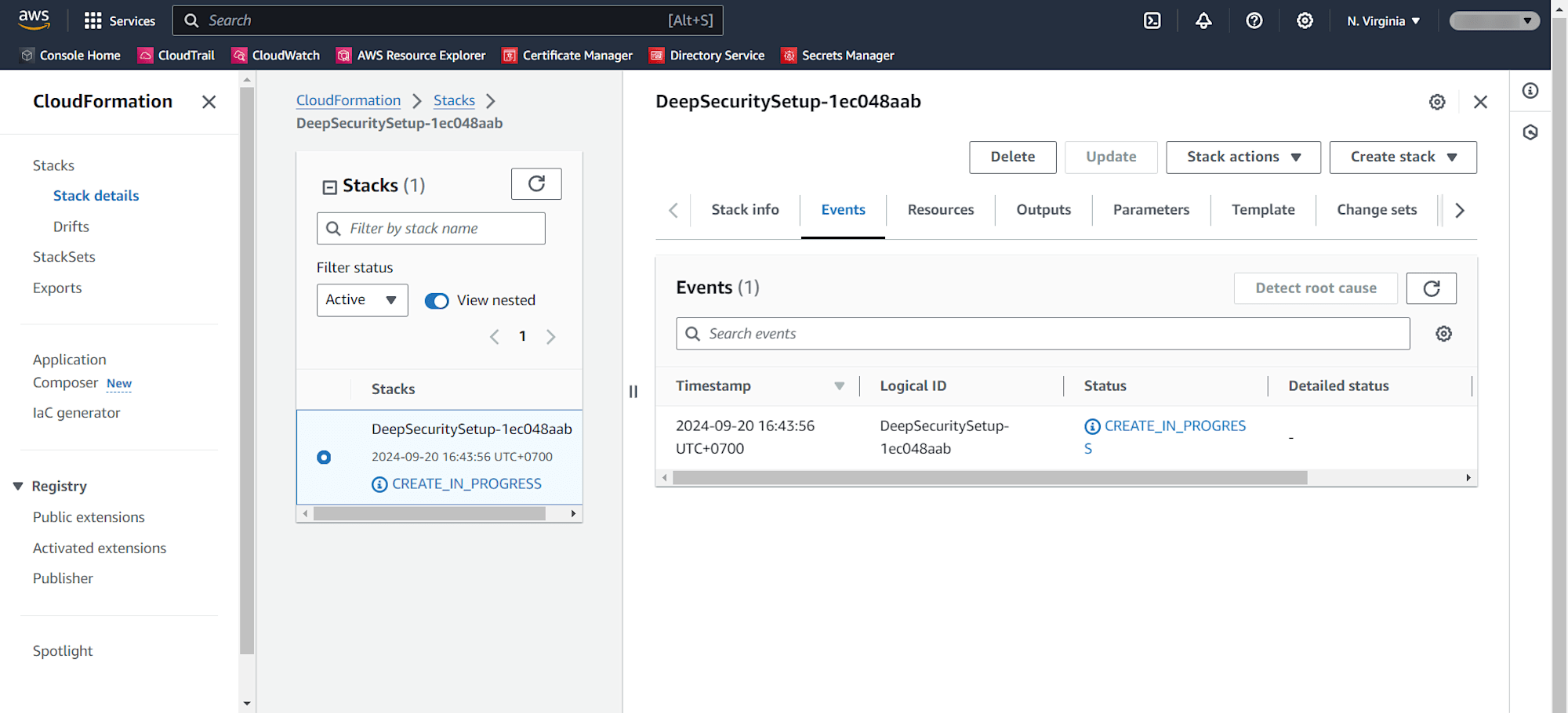The height and width of the screenshot is (713, 1568).
Task: Open Secrets Manager shortcut
Action: 837,55
